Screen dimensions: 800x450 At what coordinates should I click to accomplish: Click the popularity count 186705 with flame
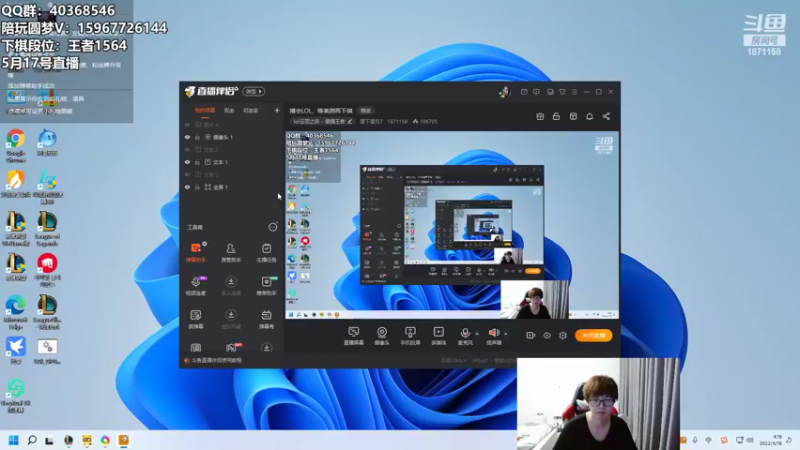click(426, 121)
